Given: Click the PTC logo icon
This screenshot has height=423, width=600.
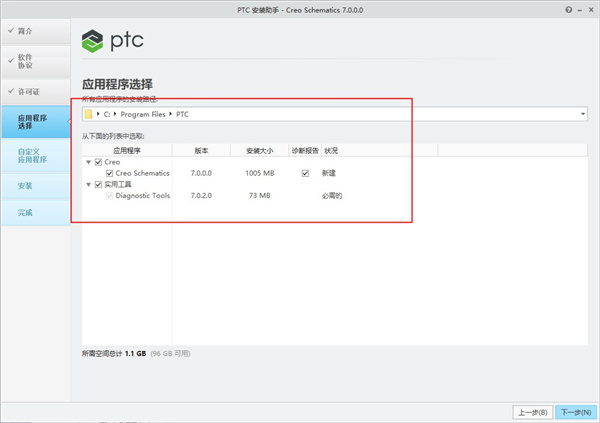Looking at the screenshot, I should click(x=92, y=42).
